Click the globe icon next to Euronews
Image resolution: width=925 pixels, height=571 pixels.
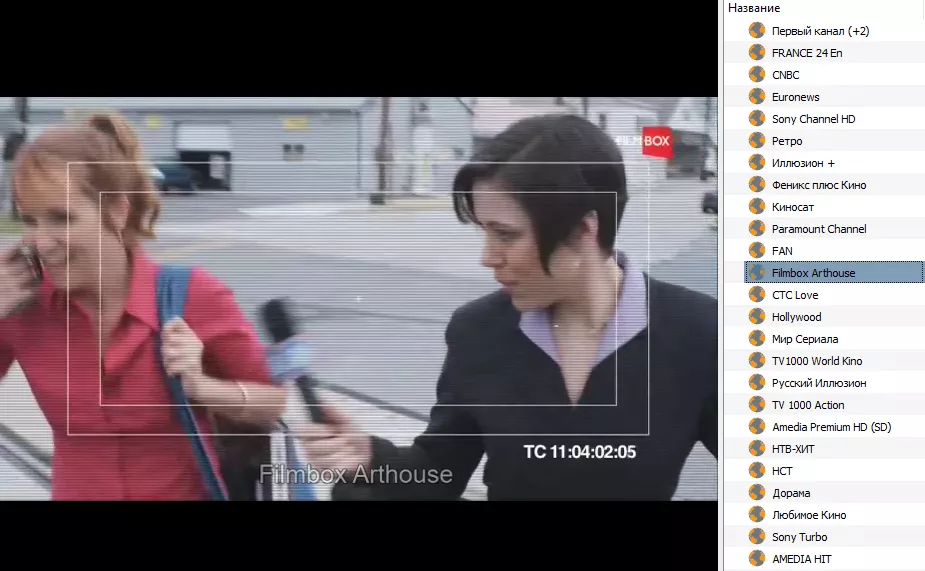(x=757, y=96)
